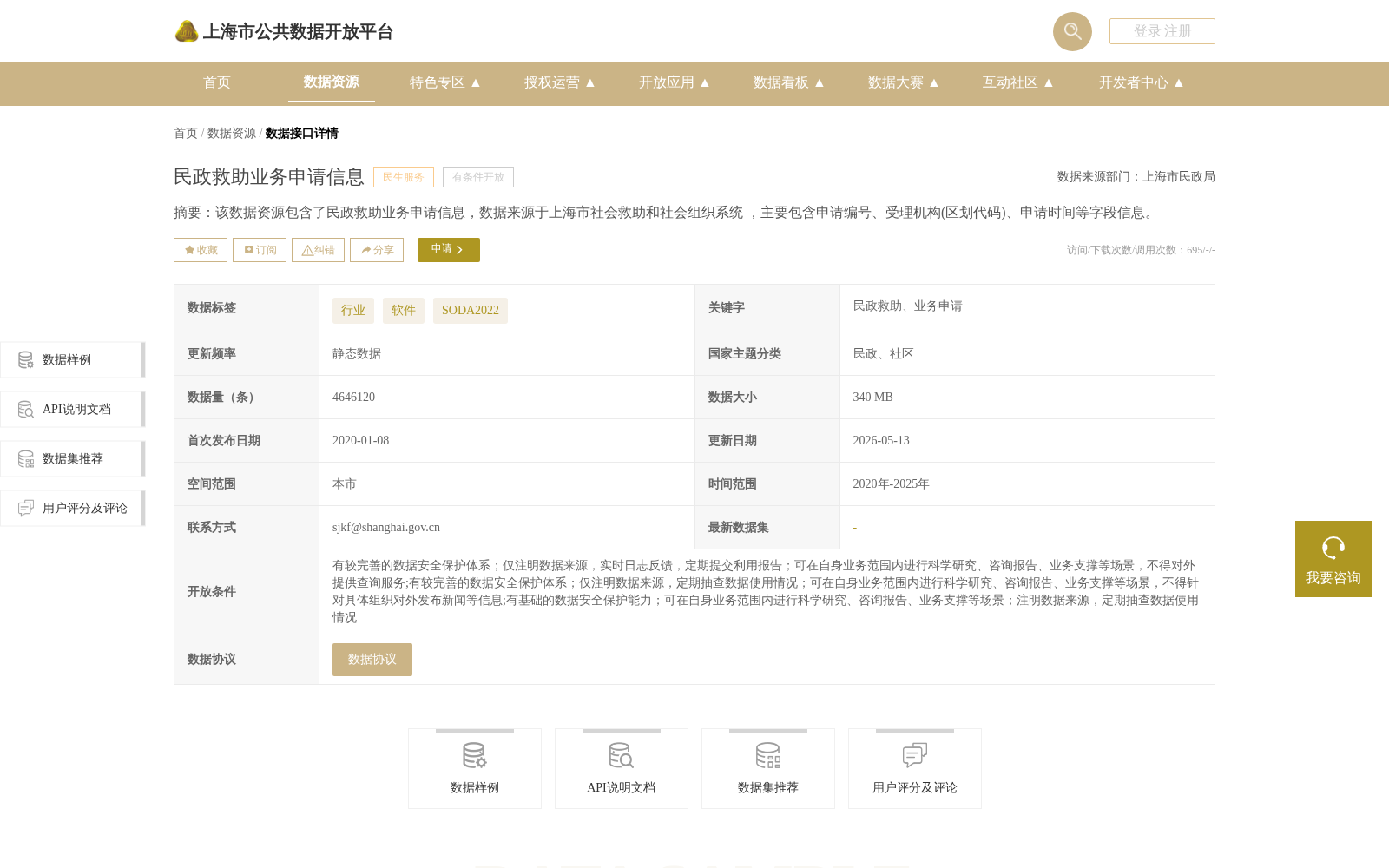Click breadcrumb text 数据接口详情
This screenshot has width=1389, height=868.
(302, 134)
